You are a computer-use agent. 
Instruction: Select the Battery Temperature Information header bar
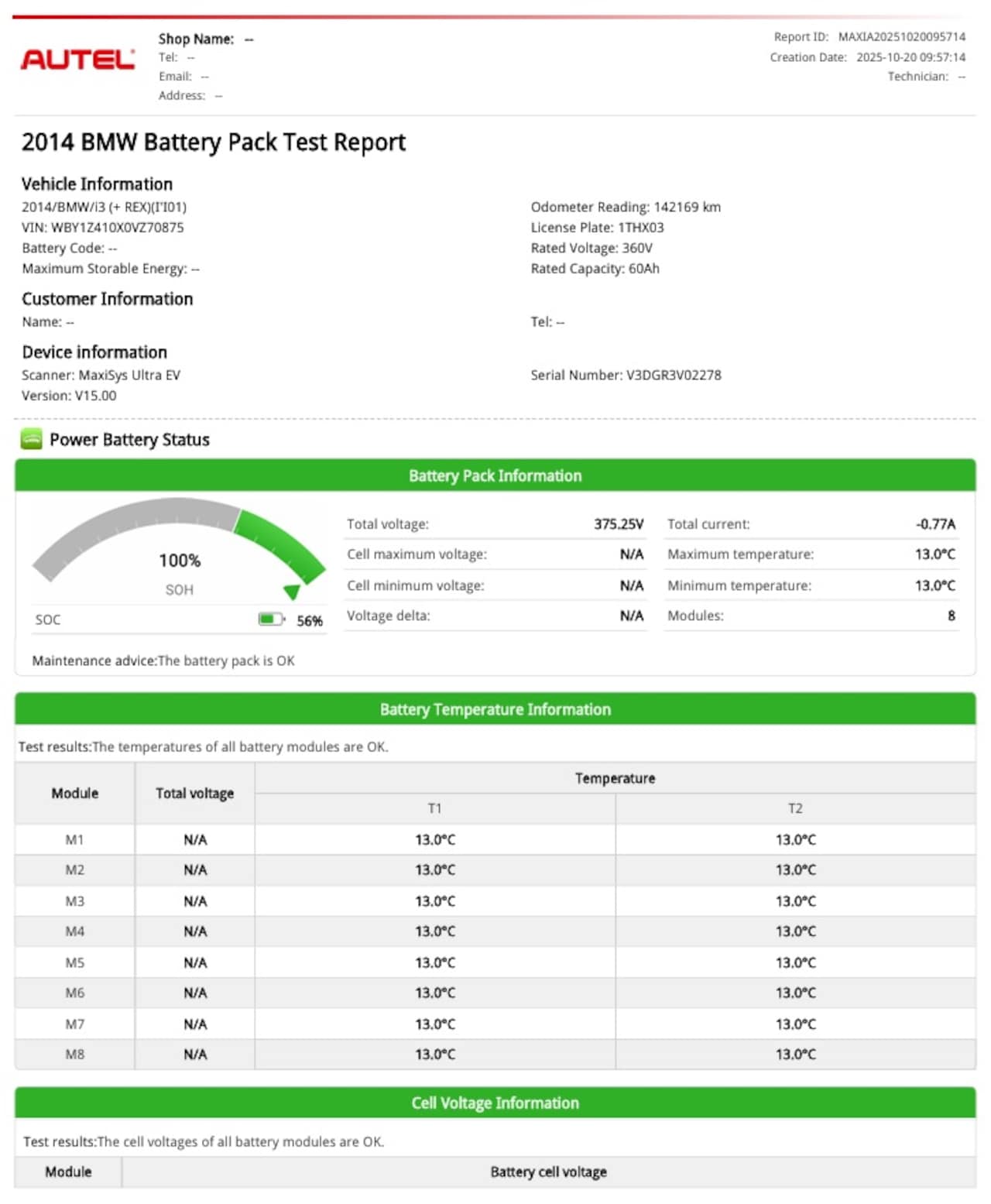click(x=495, y=709)
